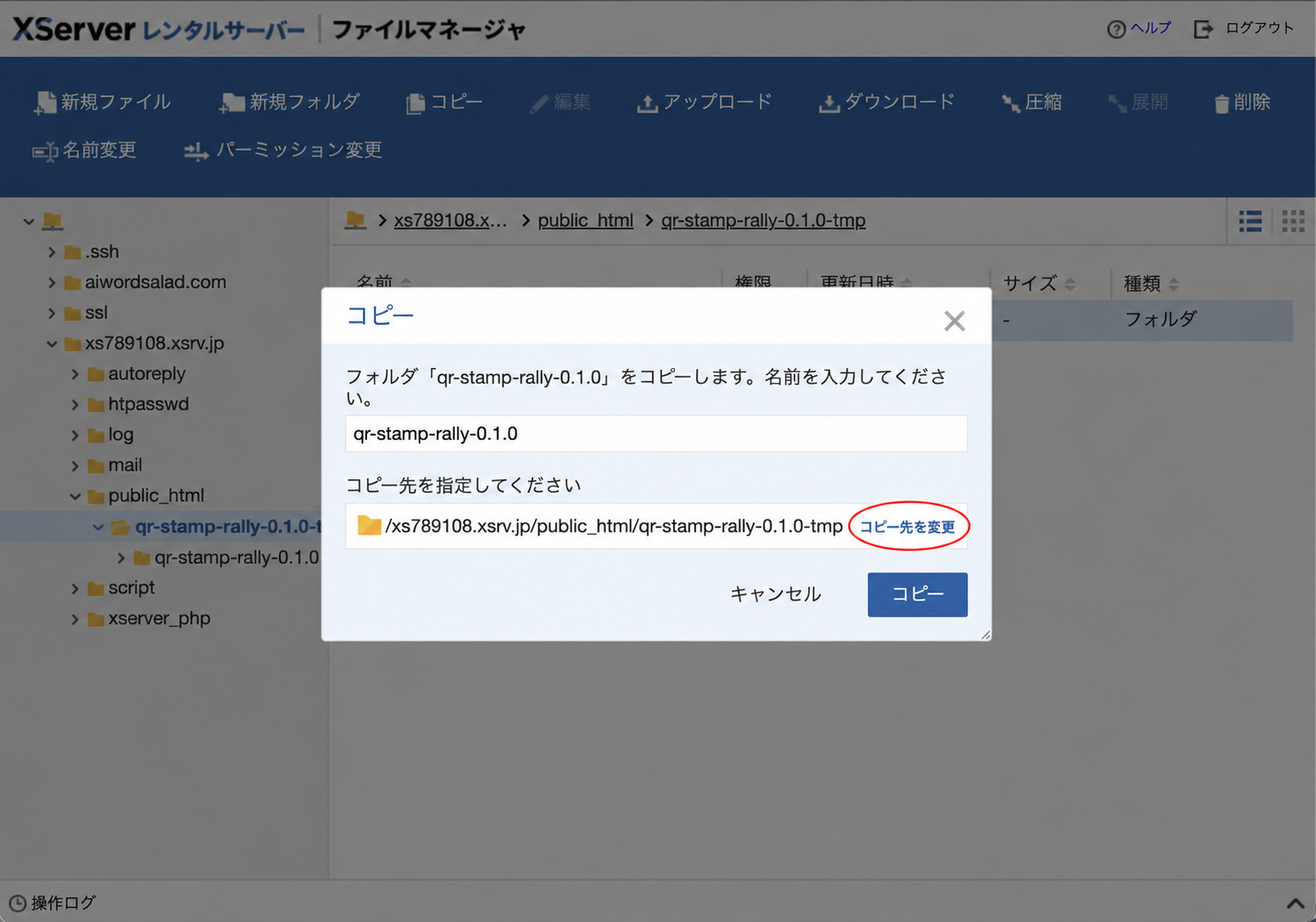
Task: Click the キャンセル button
Action: click(x=776, y=594)
